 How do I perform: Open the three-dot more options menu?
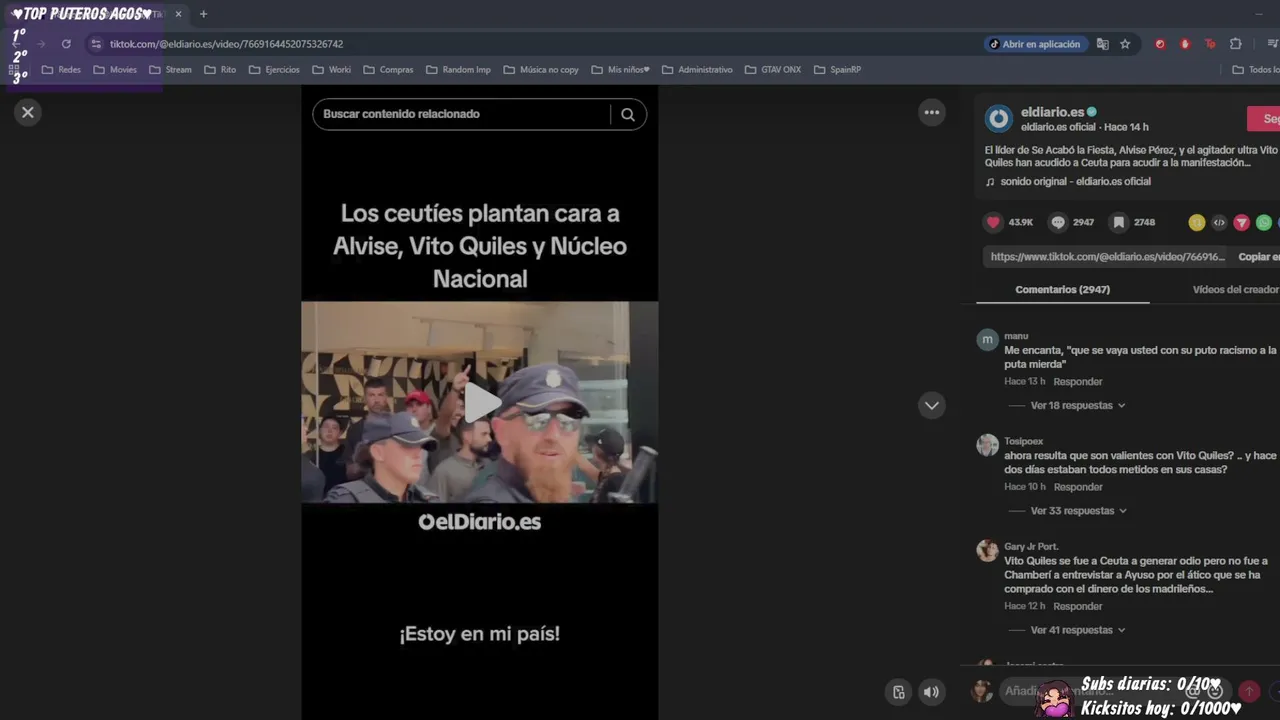(x=932, y=112)
